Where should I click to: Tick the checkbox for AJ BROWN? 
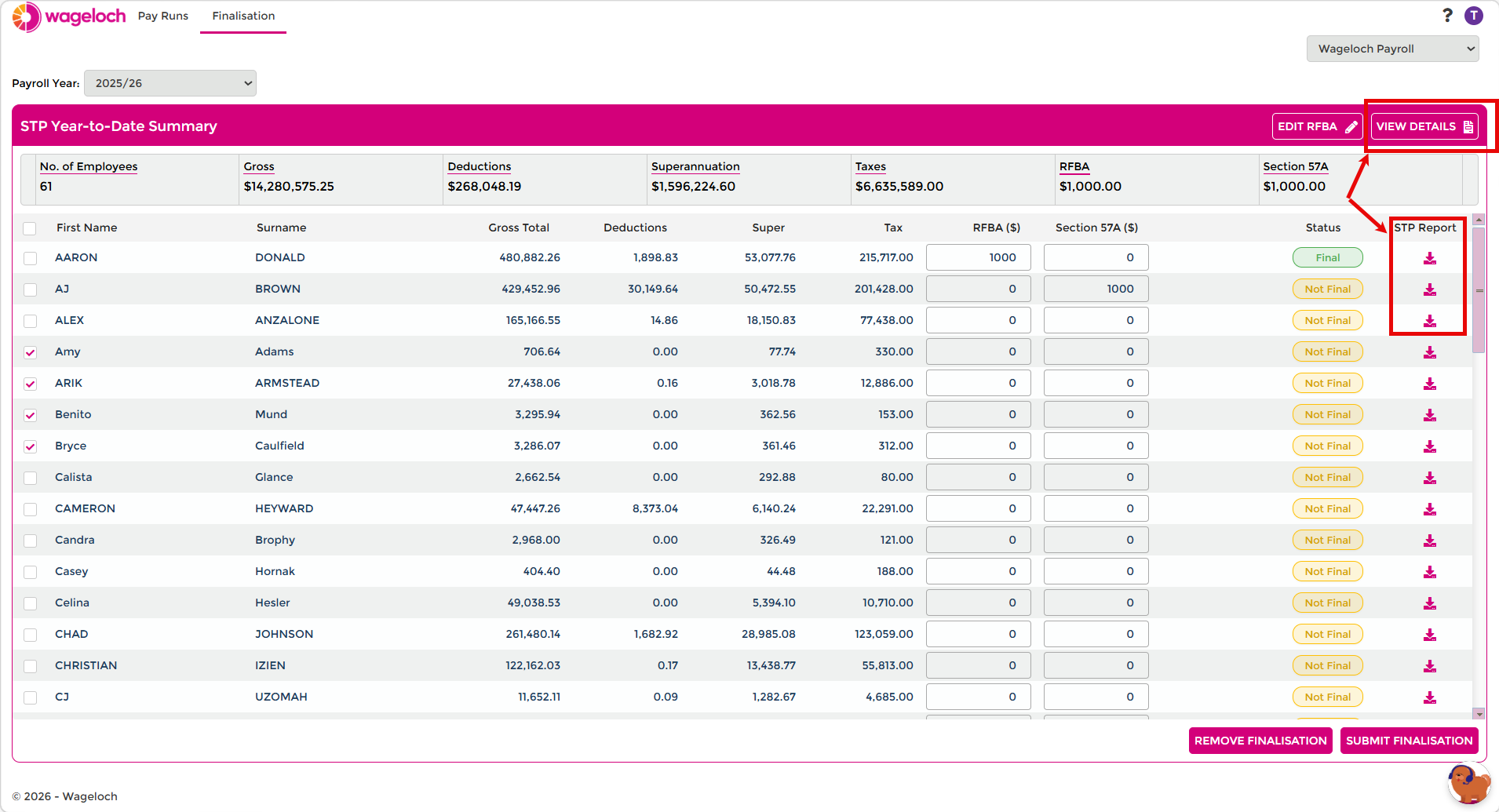(30, 289)
